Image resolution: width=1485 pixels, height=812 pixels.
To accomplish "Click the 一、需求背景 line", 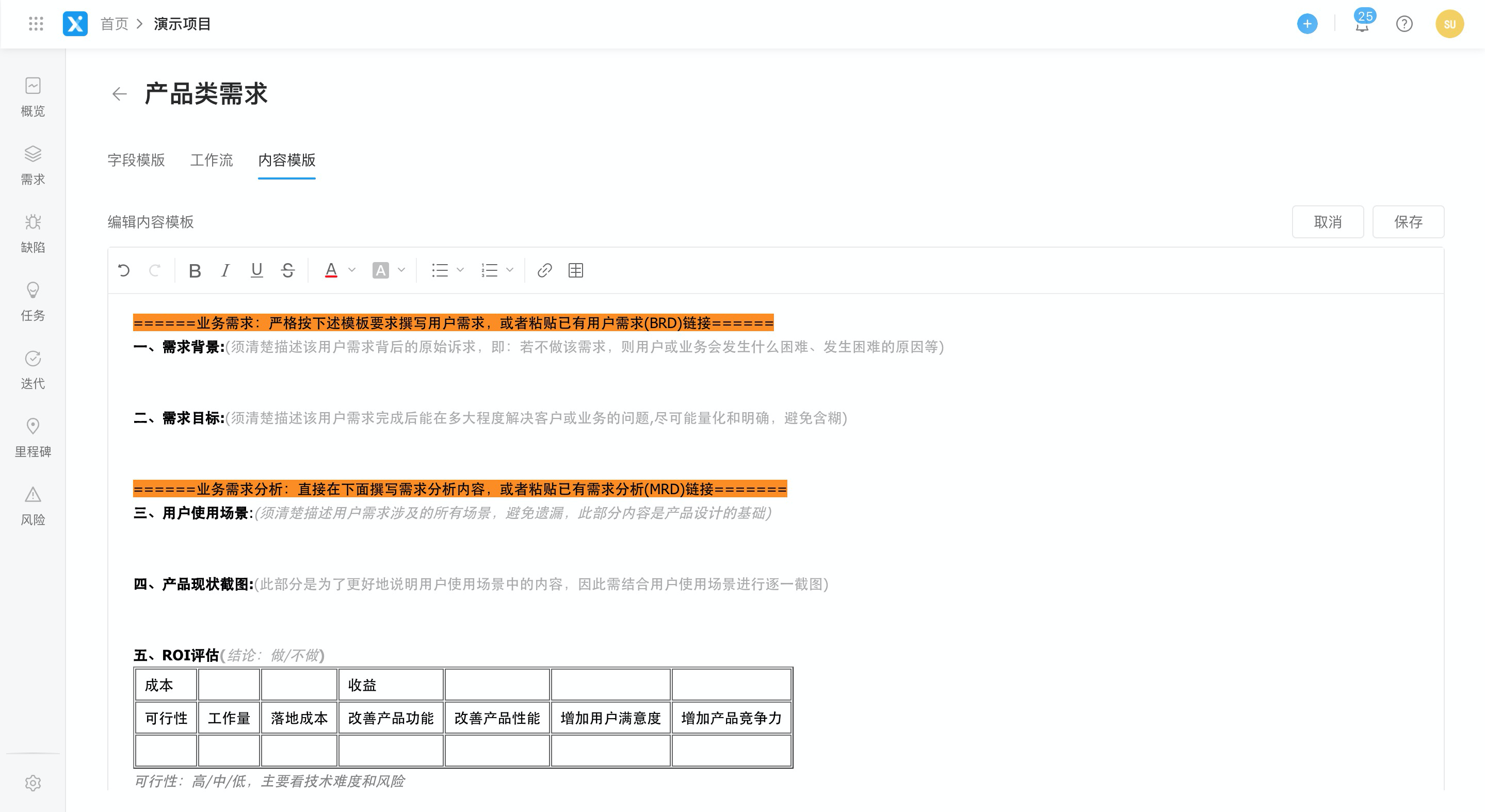I will coord(538,347).
